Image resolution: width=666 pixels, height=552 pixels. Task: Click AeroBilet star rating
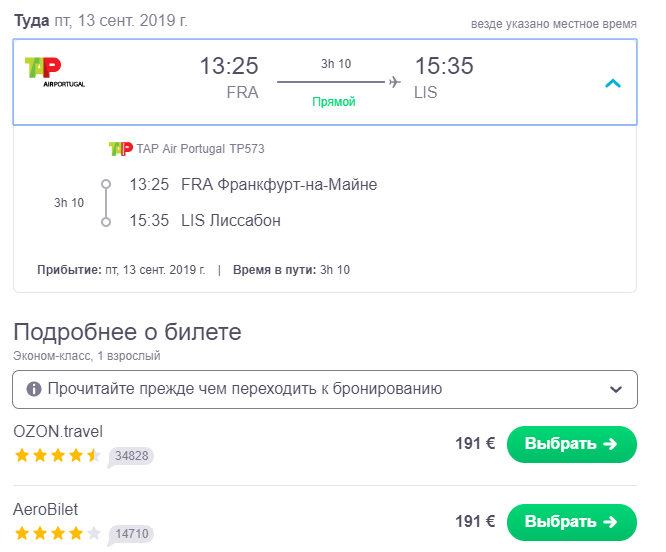coord(57,533)
